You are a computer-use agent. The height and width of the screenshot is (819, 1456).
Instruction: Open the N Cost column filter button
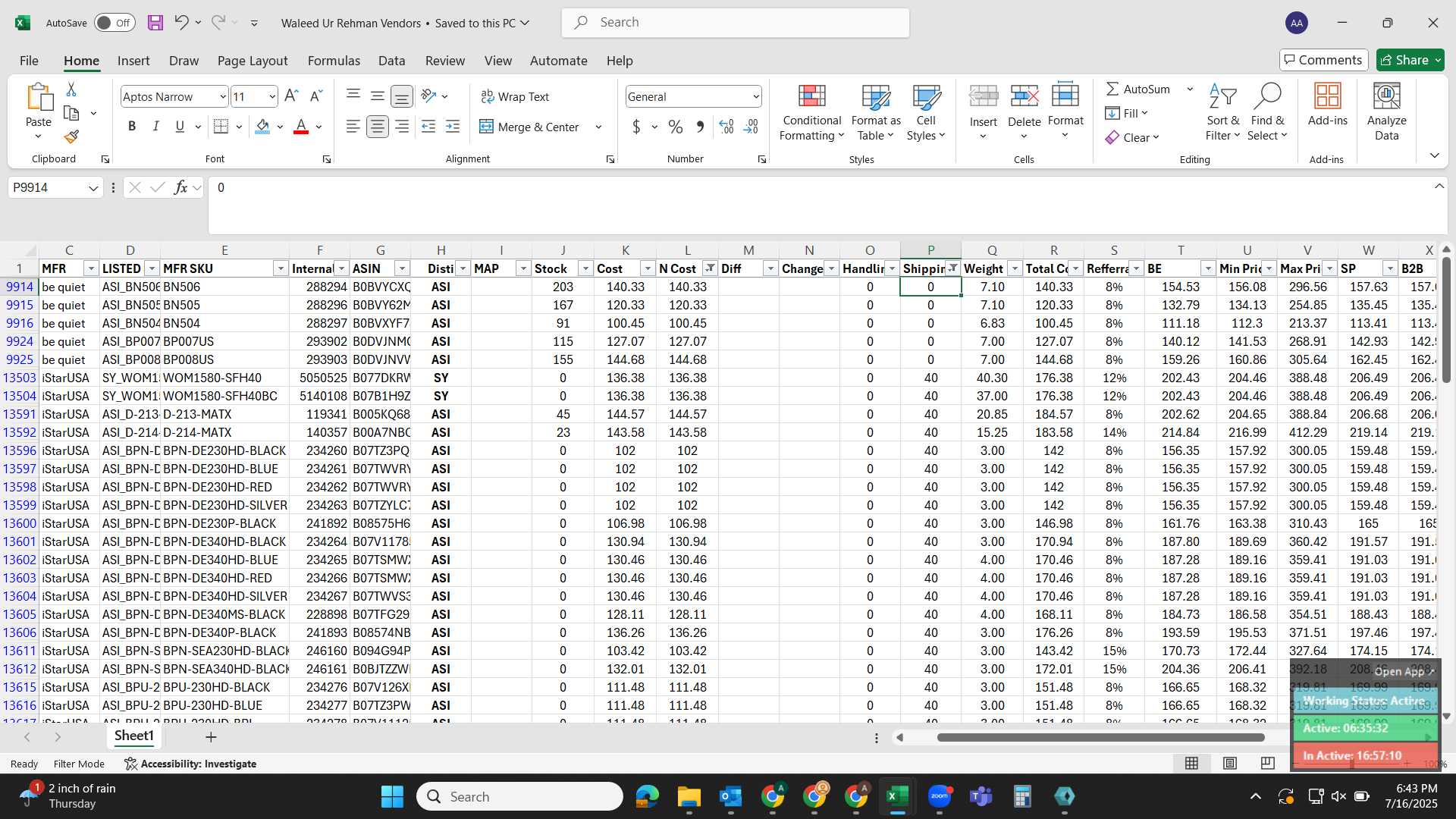pos(710,268)
